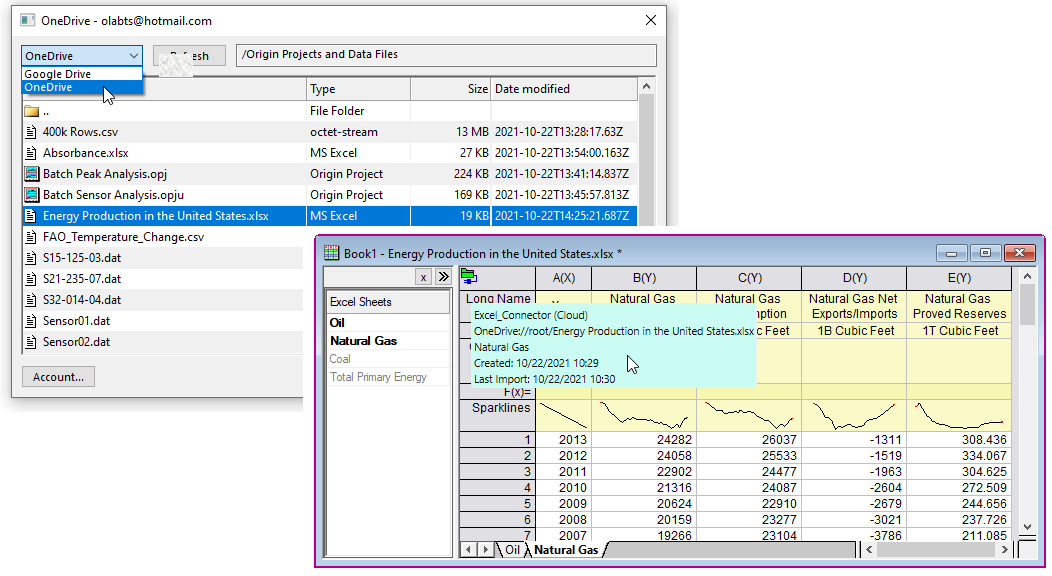
Task: Click the 400k Rows.csv file icon
Action: coord(32,132)
